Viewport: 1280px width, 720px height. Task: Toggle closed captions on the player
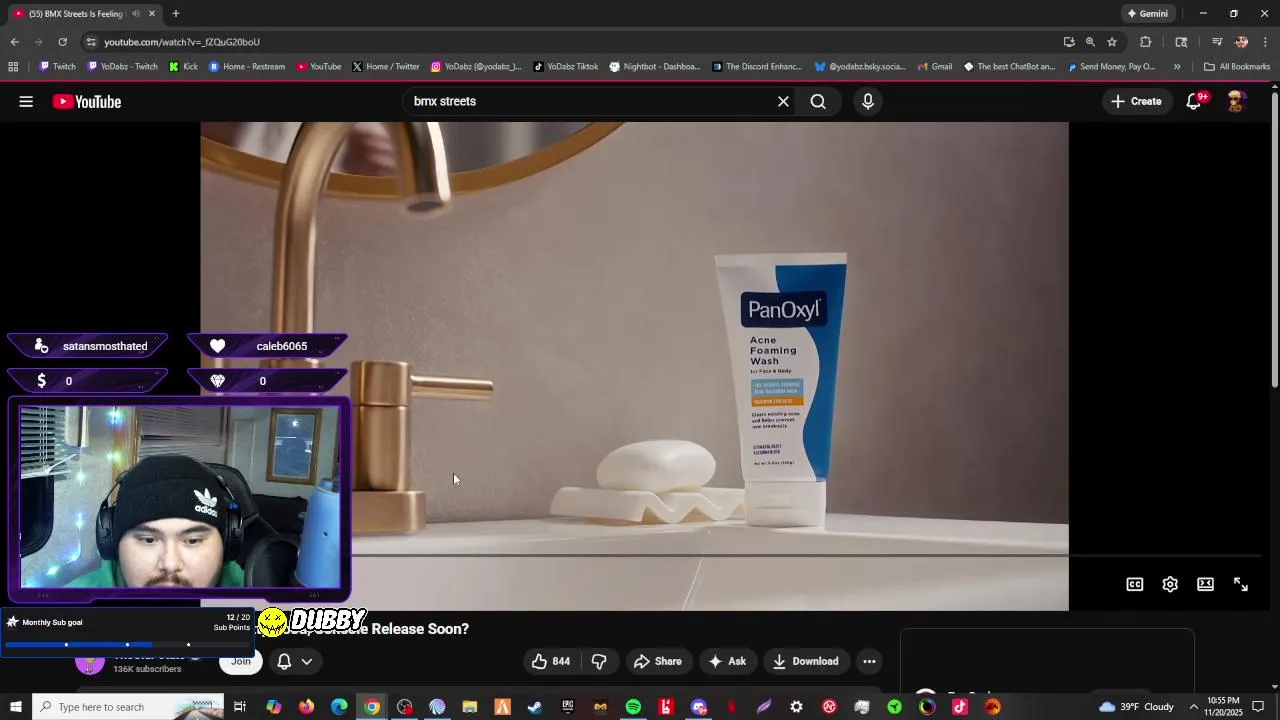1135,584
